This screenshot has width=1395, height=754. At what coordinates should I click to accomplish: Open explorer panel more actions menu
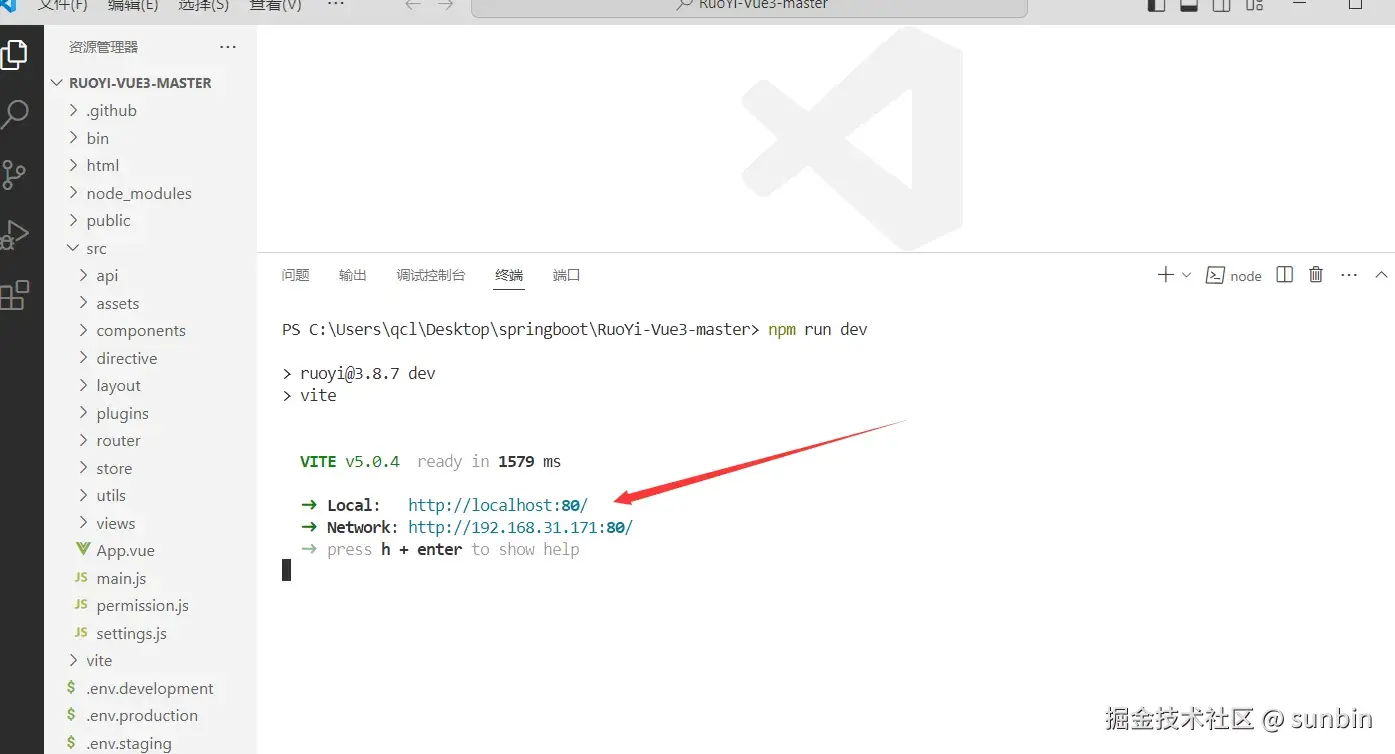coord(228,47)
